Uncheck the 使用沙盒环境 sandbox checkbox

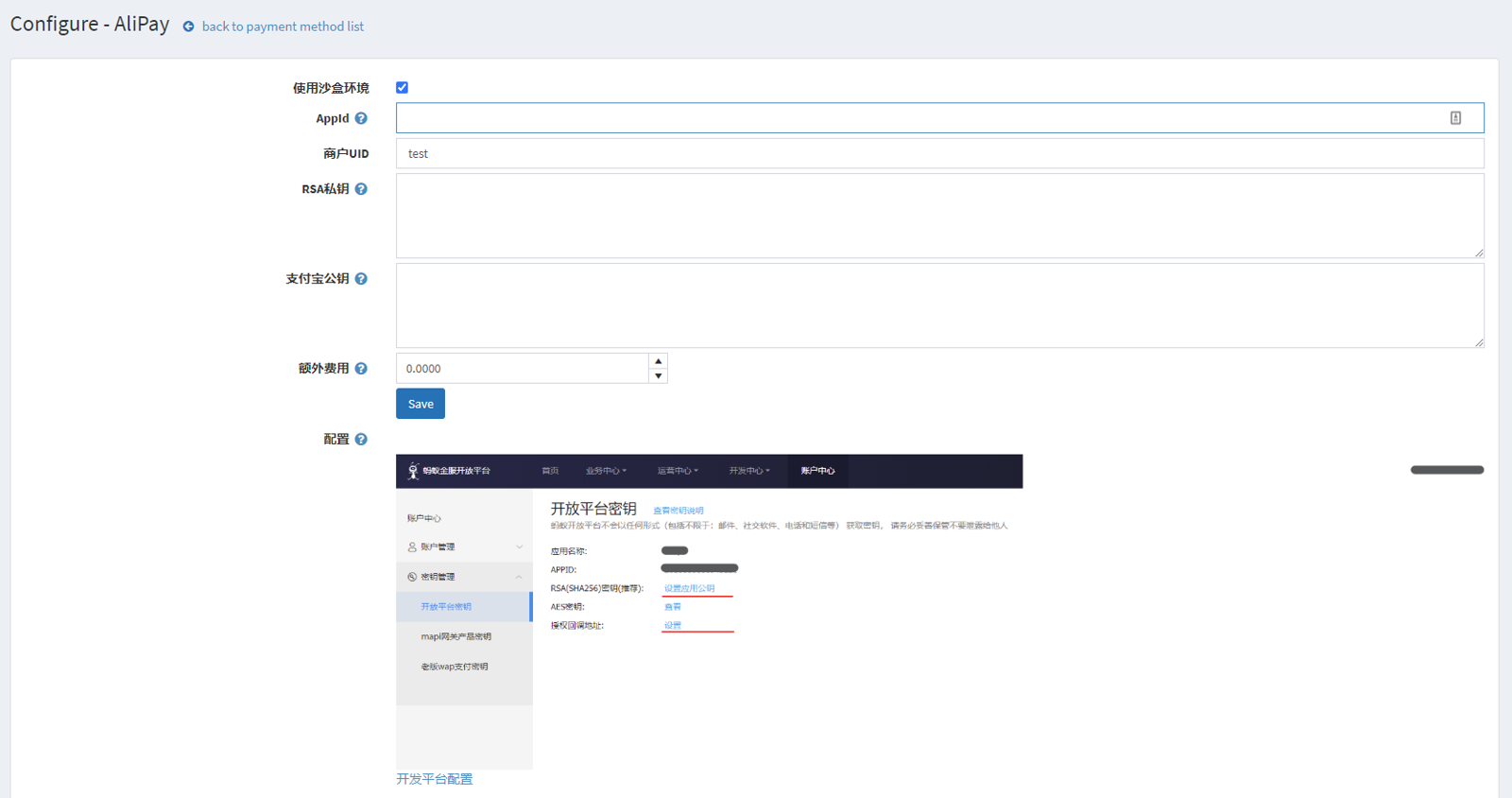pyautogui.click(x=402, y=87)
